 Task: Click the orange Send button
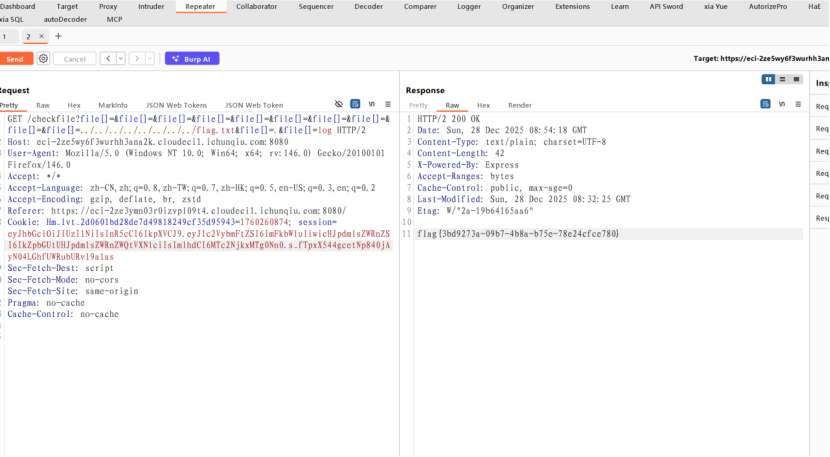point(15,59)
